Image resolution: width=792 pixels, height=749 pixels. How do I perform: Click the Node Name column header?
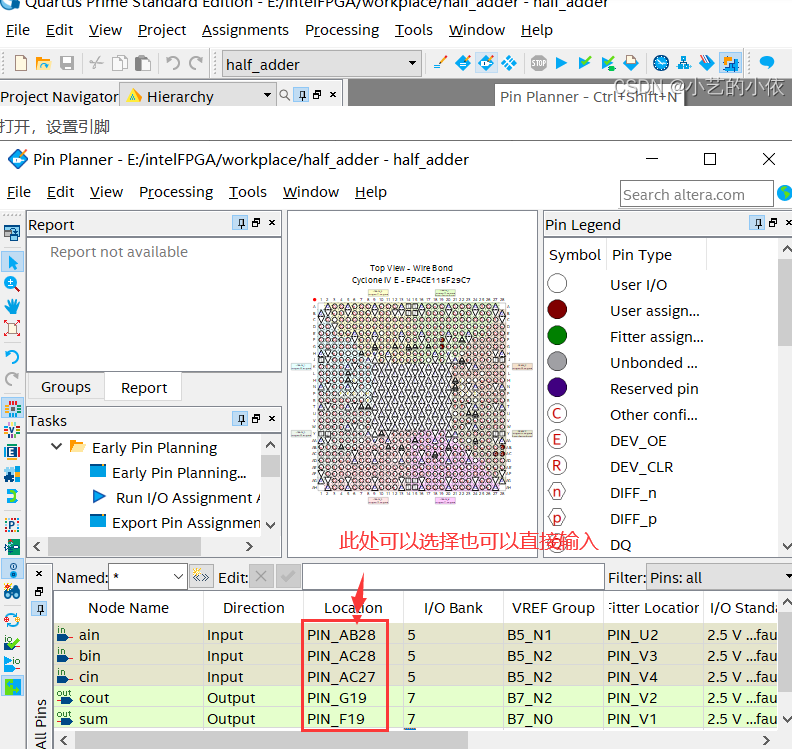128,608
